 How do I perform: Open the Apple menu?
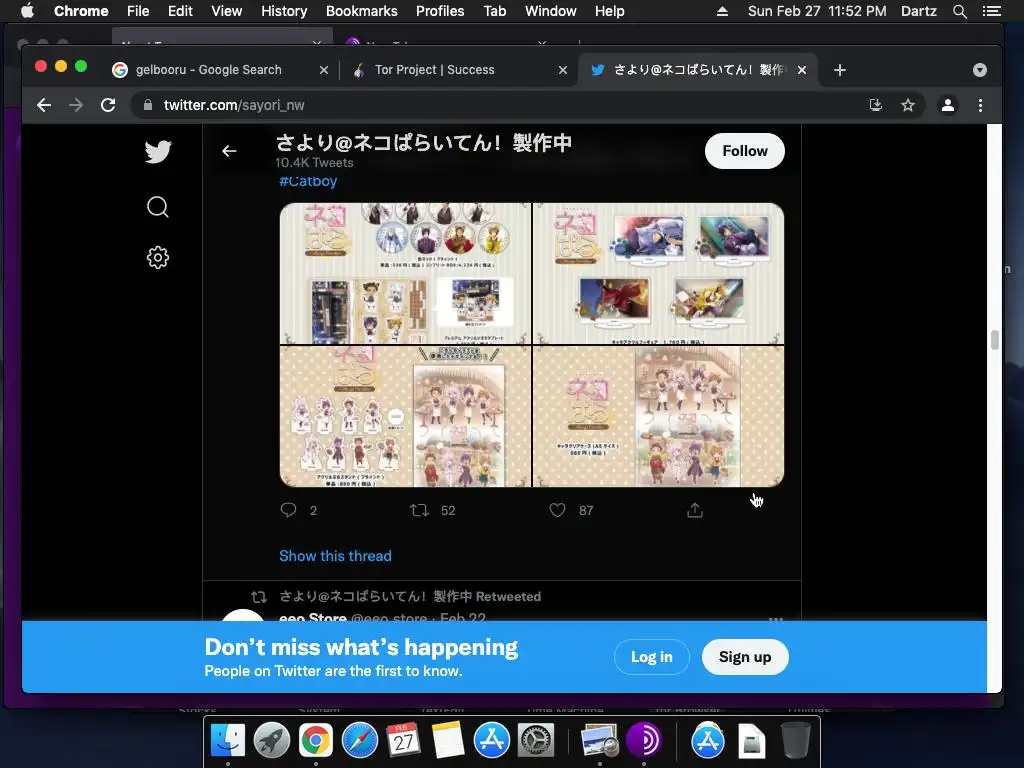pos(27,11)
